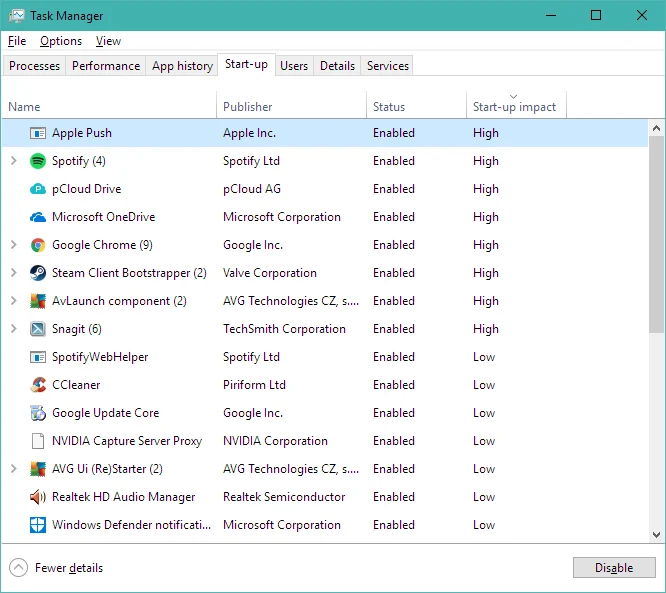Click the Microsoft OneDrive cloud icon

[x=38, y=217]
